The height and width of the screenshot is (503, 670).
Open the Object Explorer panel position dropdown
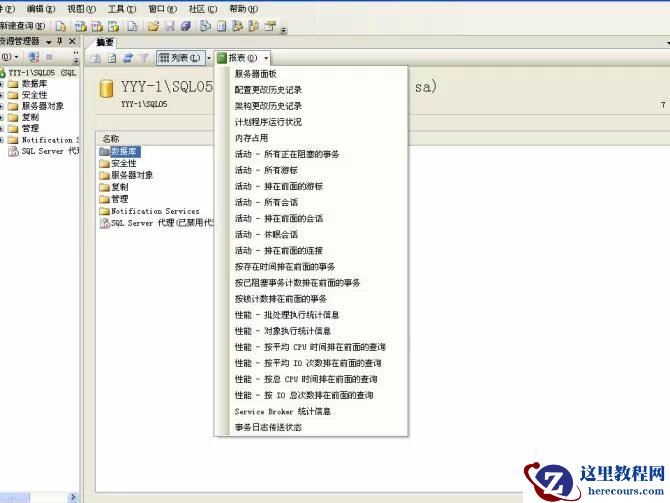(48, 42)
